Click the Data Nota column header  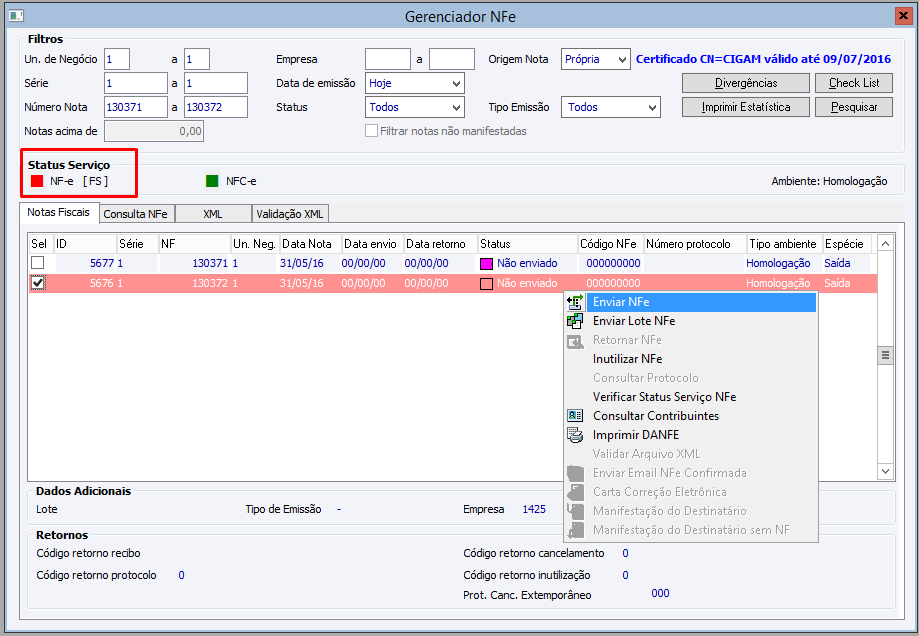[x=311, y=244]
